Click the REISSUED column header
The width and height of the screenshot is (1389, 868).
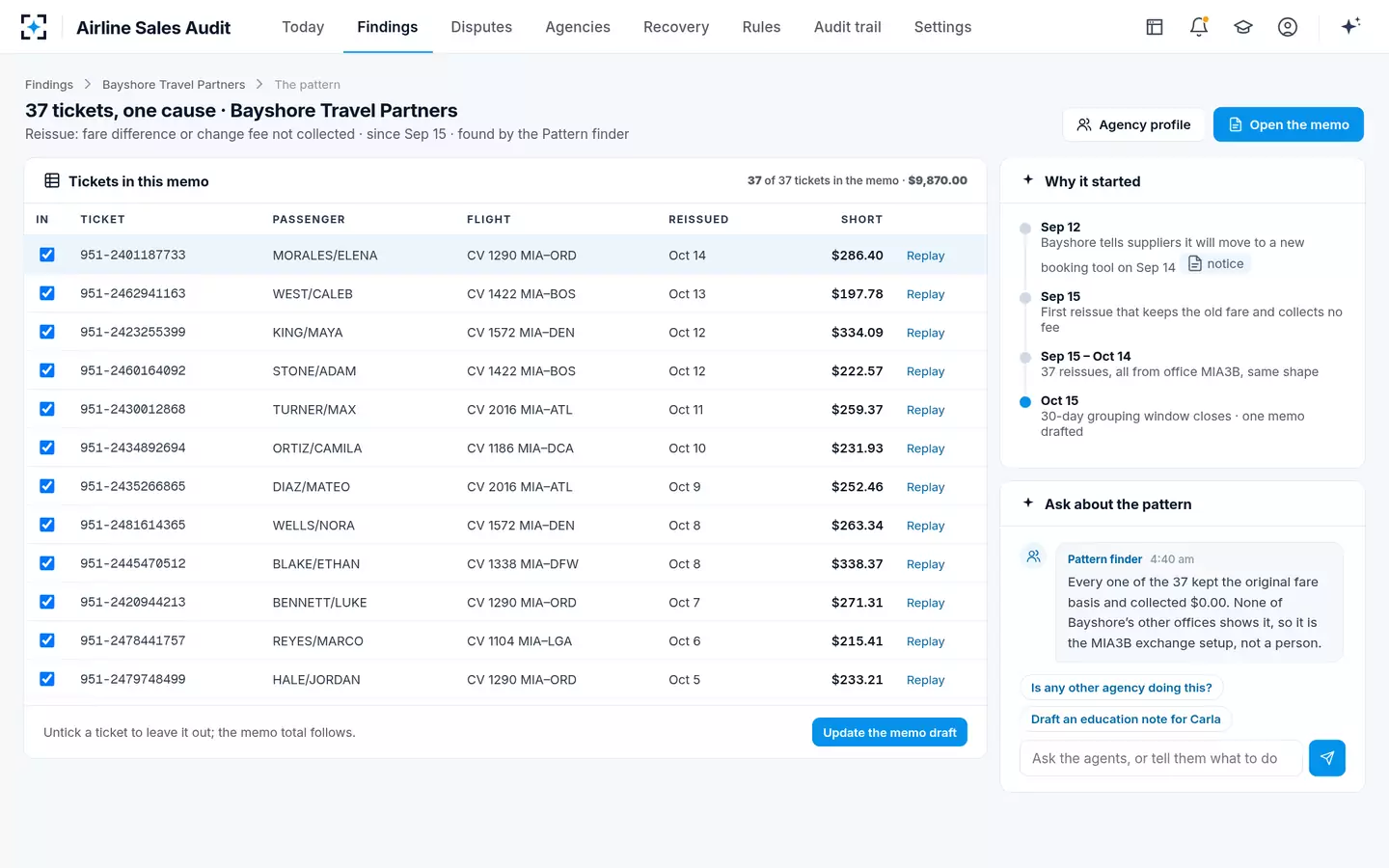click(698, 220)
